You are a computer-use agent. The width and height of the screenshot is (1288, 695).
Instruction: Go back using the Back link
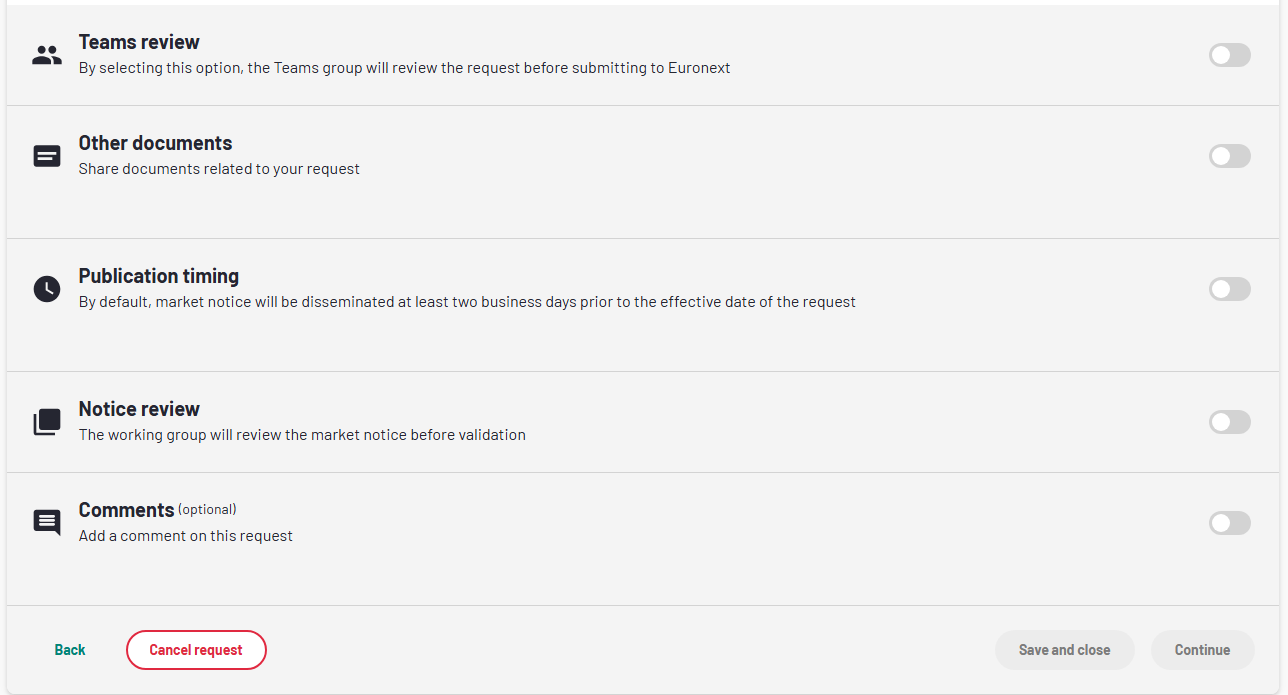coord(70,650)
